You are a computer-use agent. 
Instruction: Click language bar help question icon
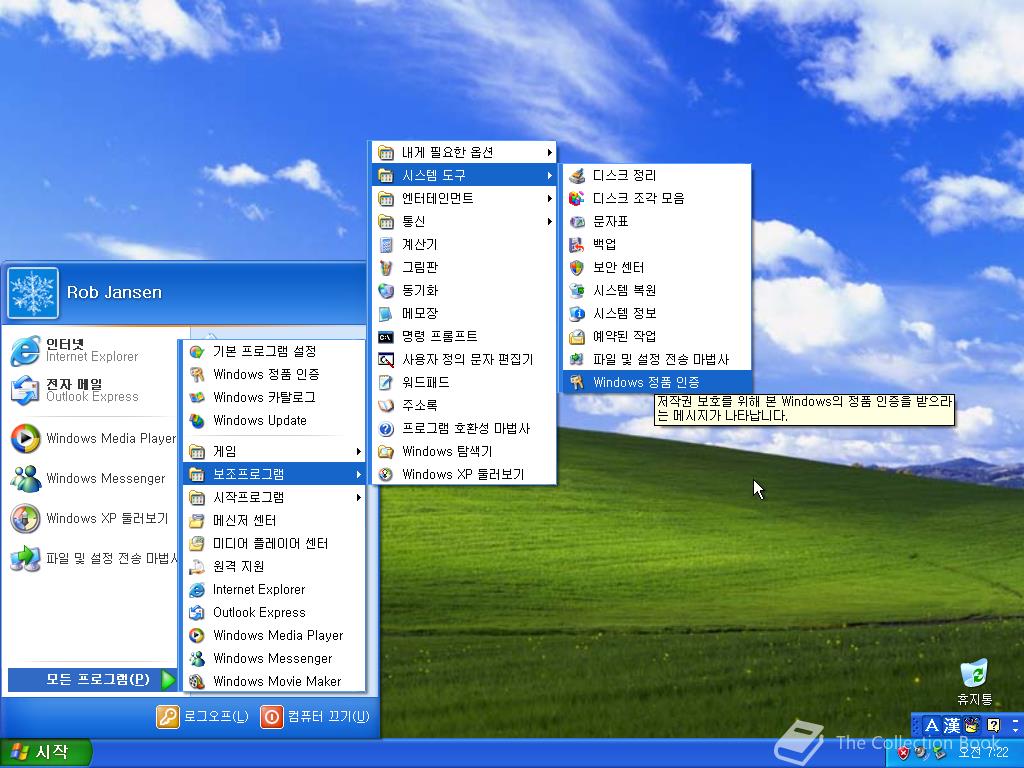coord(993,725)
